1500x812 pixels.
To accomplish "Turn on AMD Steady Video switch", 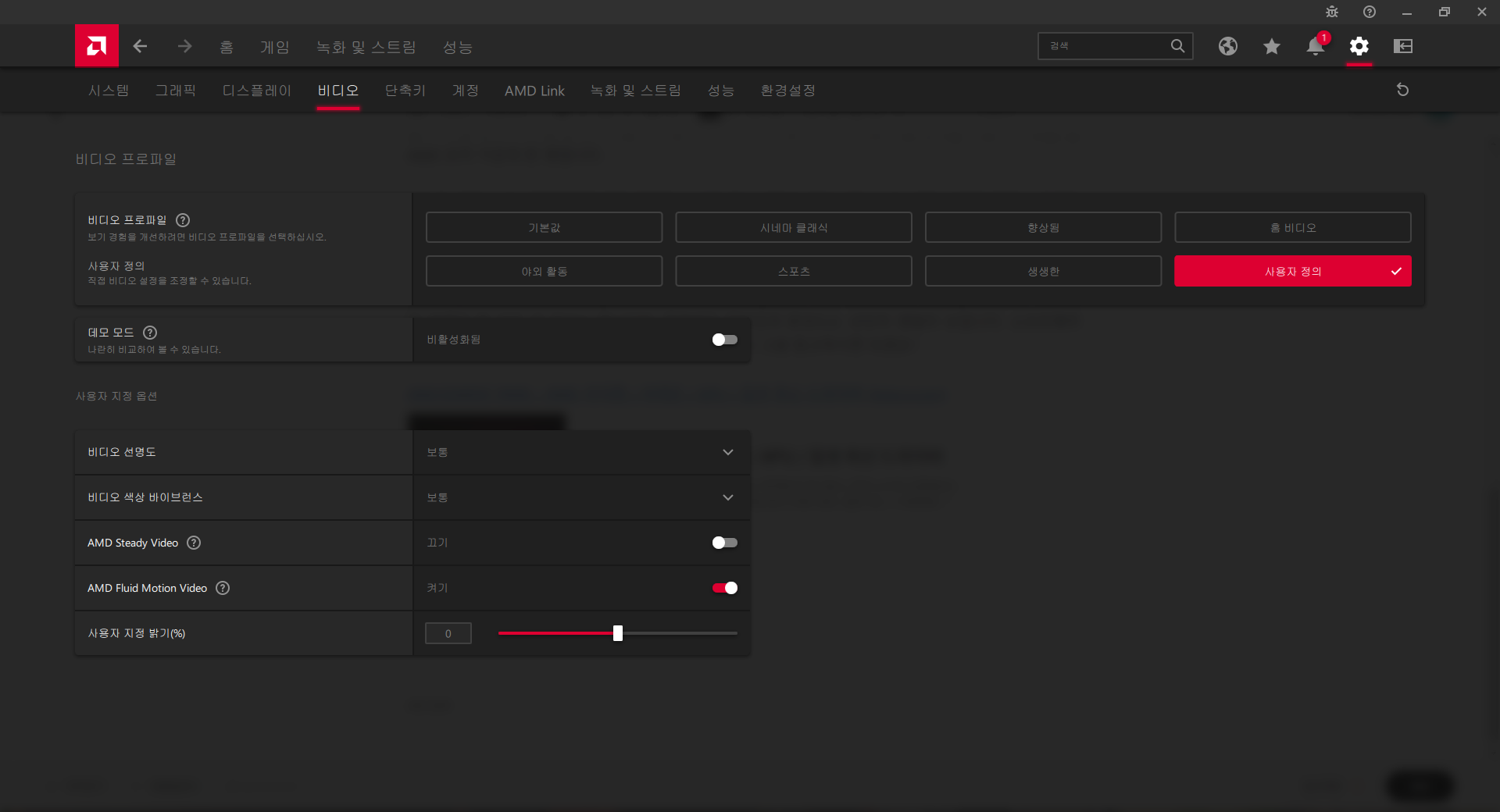I will coord(725,543).
